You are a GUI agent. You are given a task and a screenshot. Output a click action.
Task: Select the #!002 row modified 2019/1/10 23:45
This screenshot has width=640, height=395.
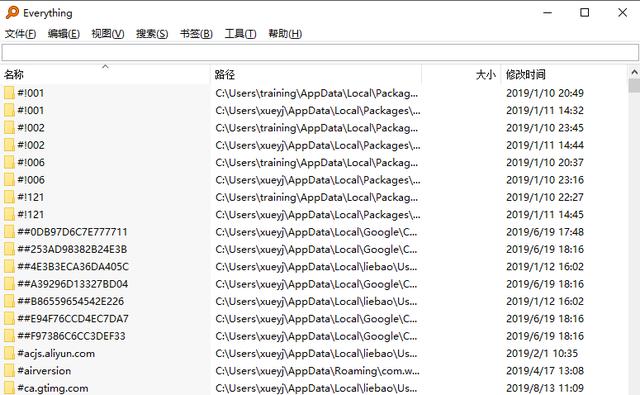click(313, 128)
